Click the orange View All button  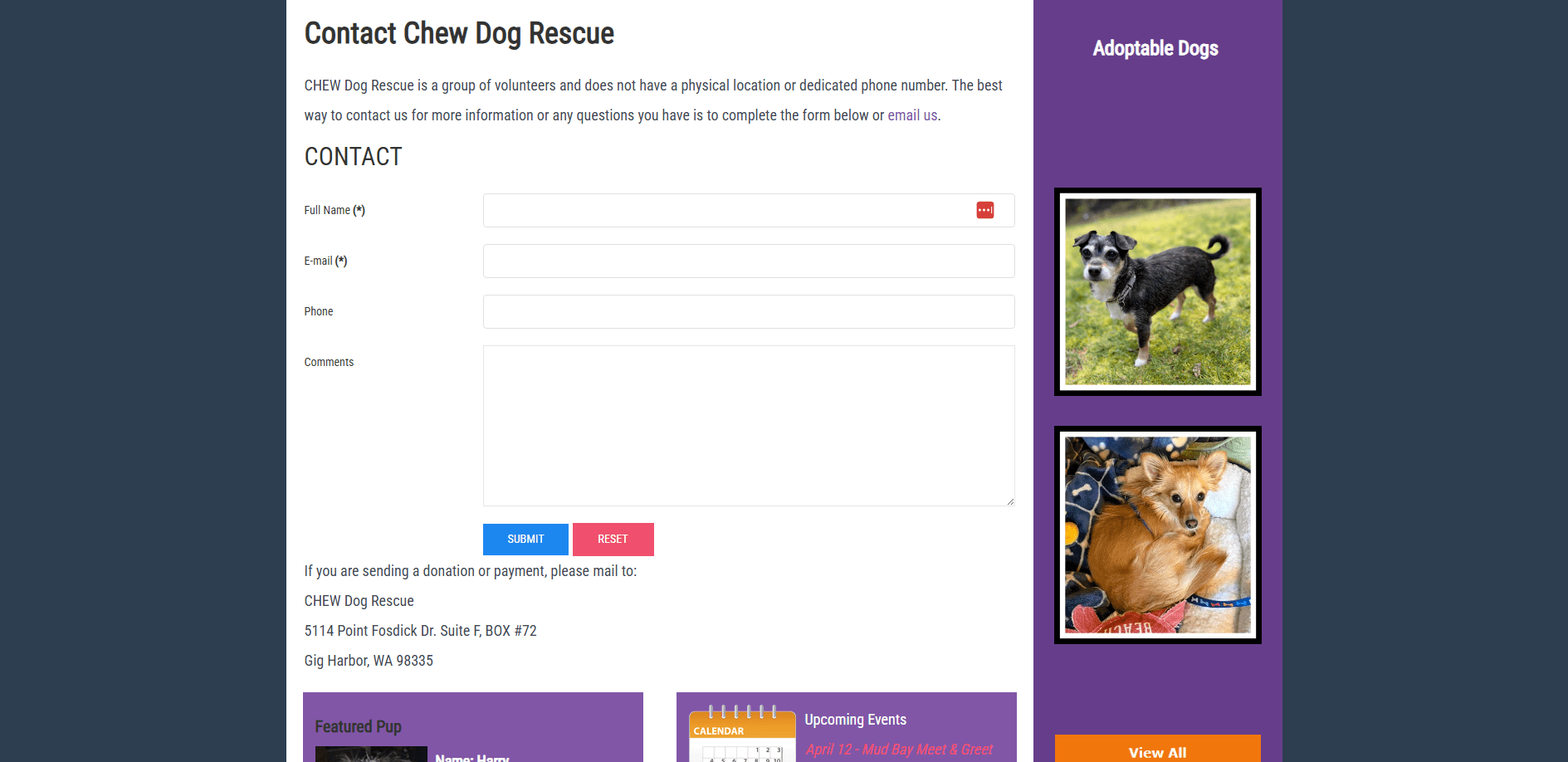[x=1158, y=750]
